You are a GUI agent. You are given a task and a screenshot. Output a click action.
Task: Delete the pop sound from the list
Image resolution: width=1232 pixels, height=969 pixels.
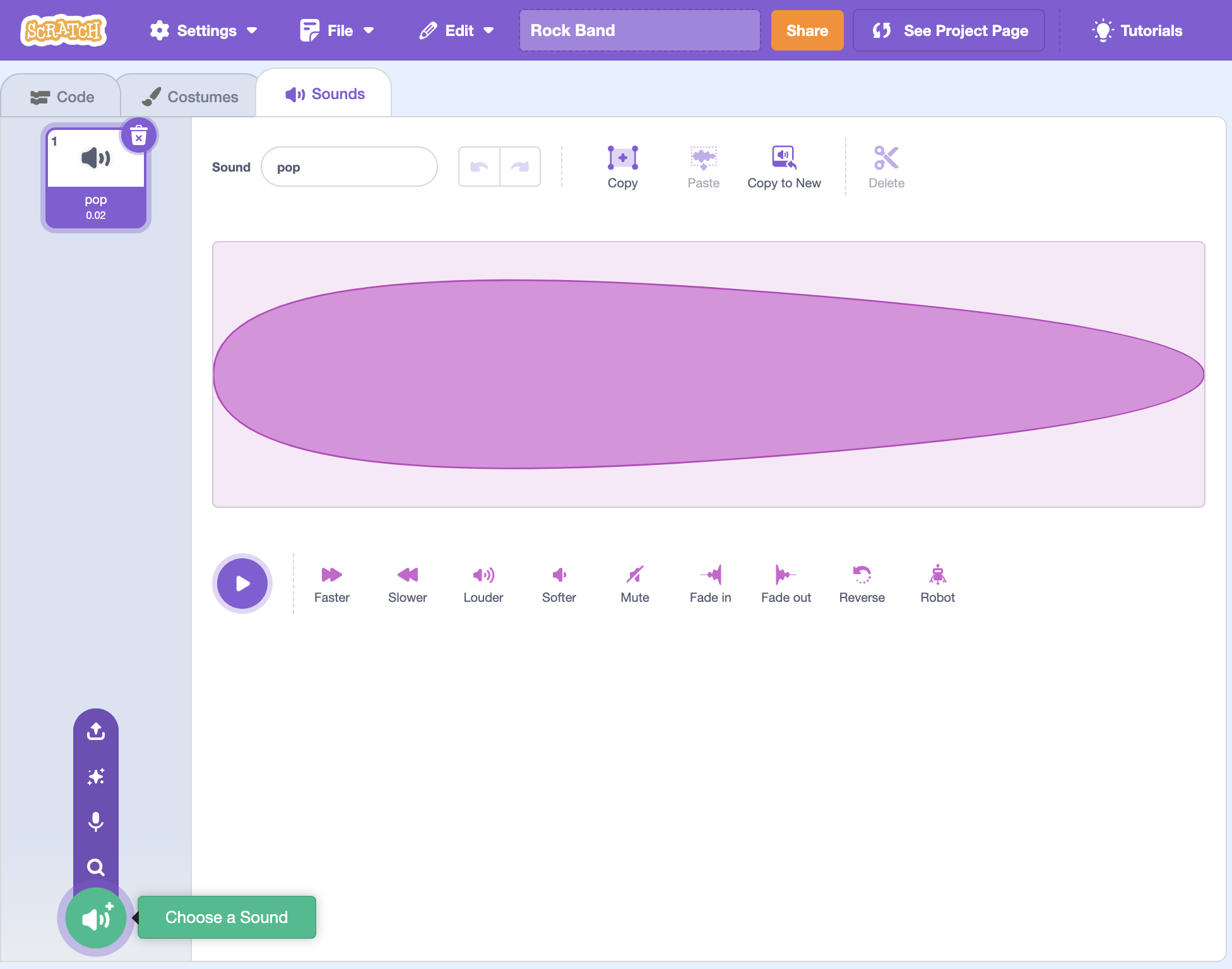point(138,134)
